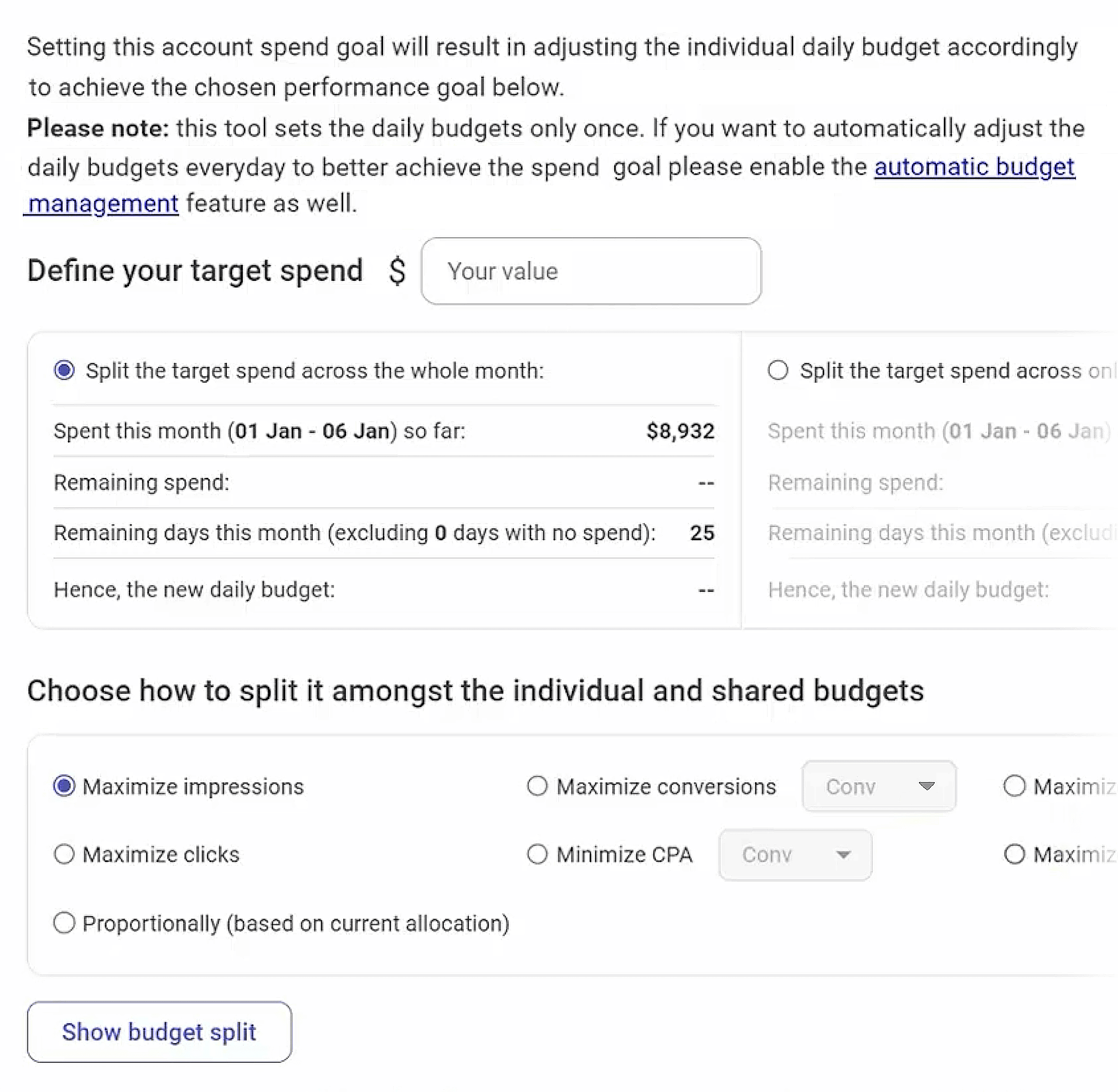Select the Maximize clicks option
The width and height of the screenshot is (1118, 1092).
(x=65, y=855)
